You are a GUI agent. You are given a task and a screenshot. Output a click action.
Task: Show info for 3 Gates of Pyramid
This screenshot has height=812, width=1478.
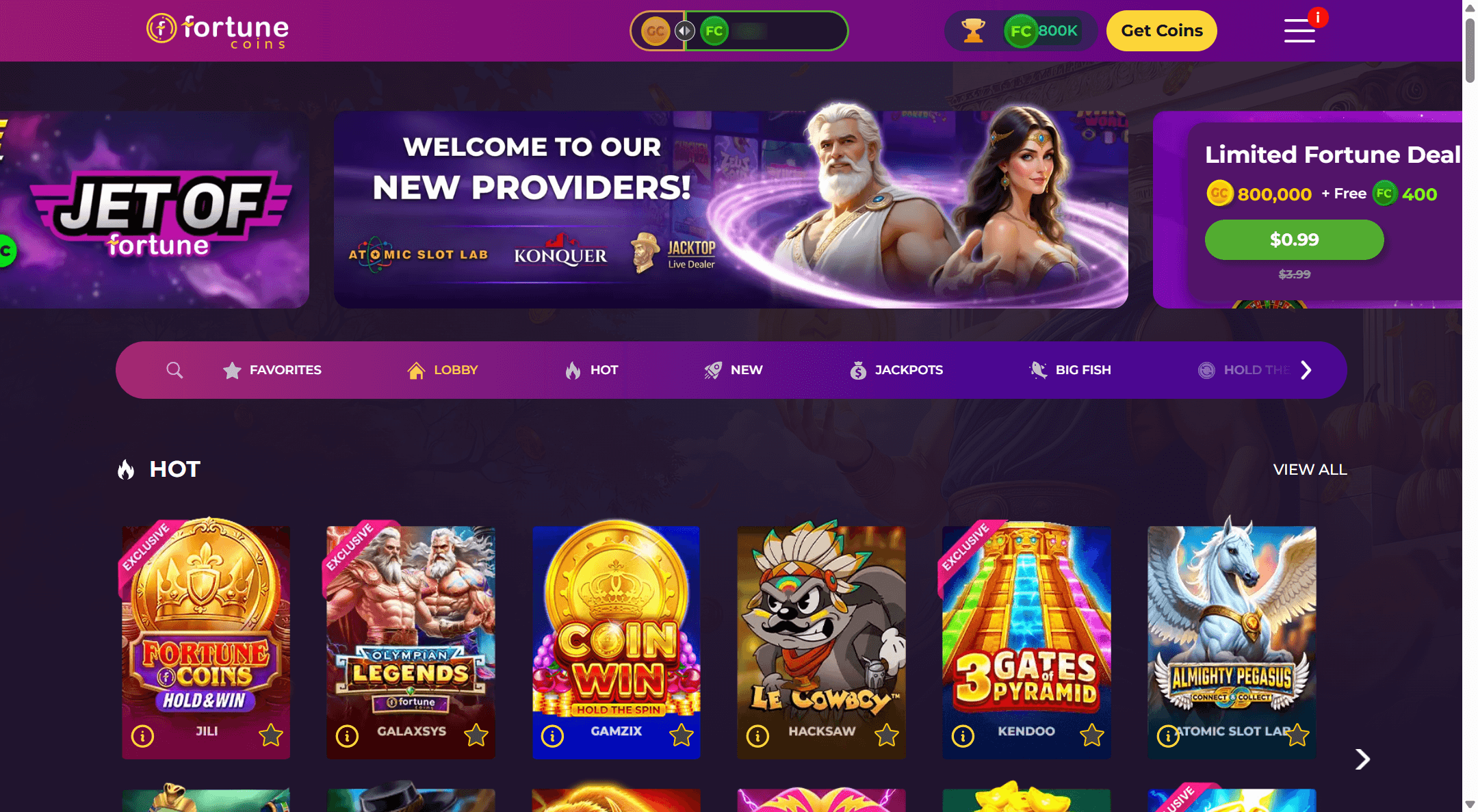pyautogui.click(x=963, y=736)
